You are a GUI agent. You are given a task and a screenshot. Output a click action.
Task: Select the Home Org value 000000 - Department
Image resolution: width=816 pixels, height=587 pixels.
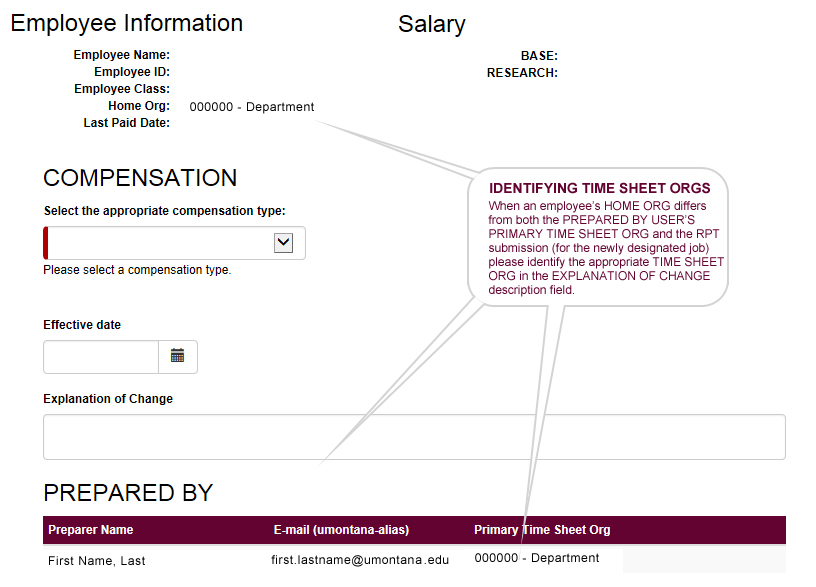[x=251, y=106]
